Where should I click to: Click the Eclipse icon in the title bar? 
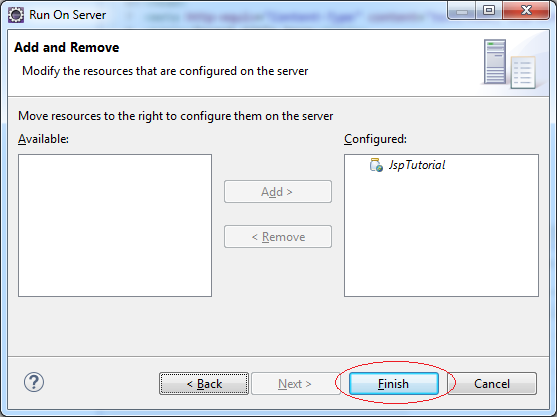[x=16, y=15]
